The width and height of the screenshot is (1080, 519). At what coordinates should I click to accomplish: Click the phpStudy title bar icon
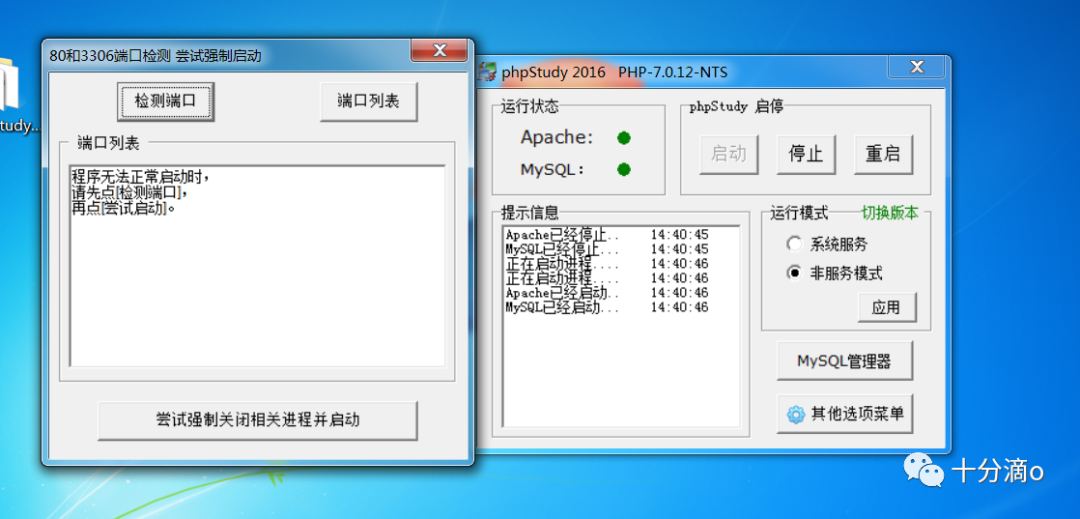pyautogui.click(x=488, y=72)
